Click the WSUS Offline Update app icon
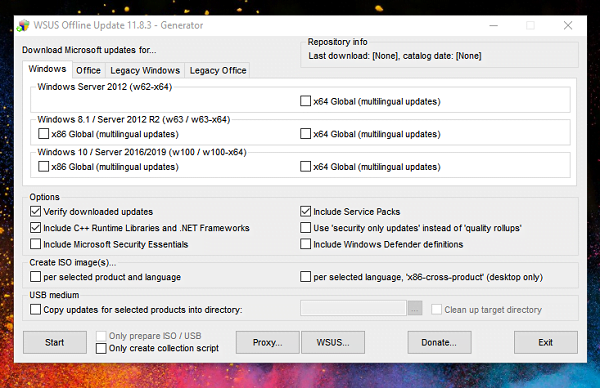This screenshot has width=600, height=388. (23, 26)
